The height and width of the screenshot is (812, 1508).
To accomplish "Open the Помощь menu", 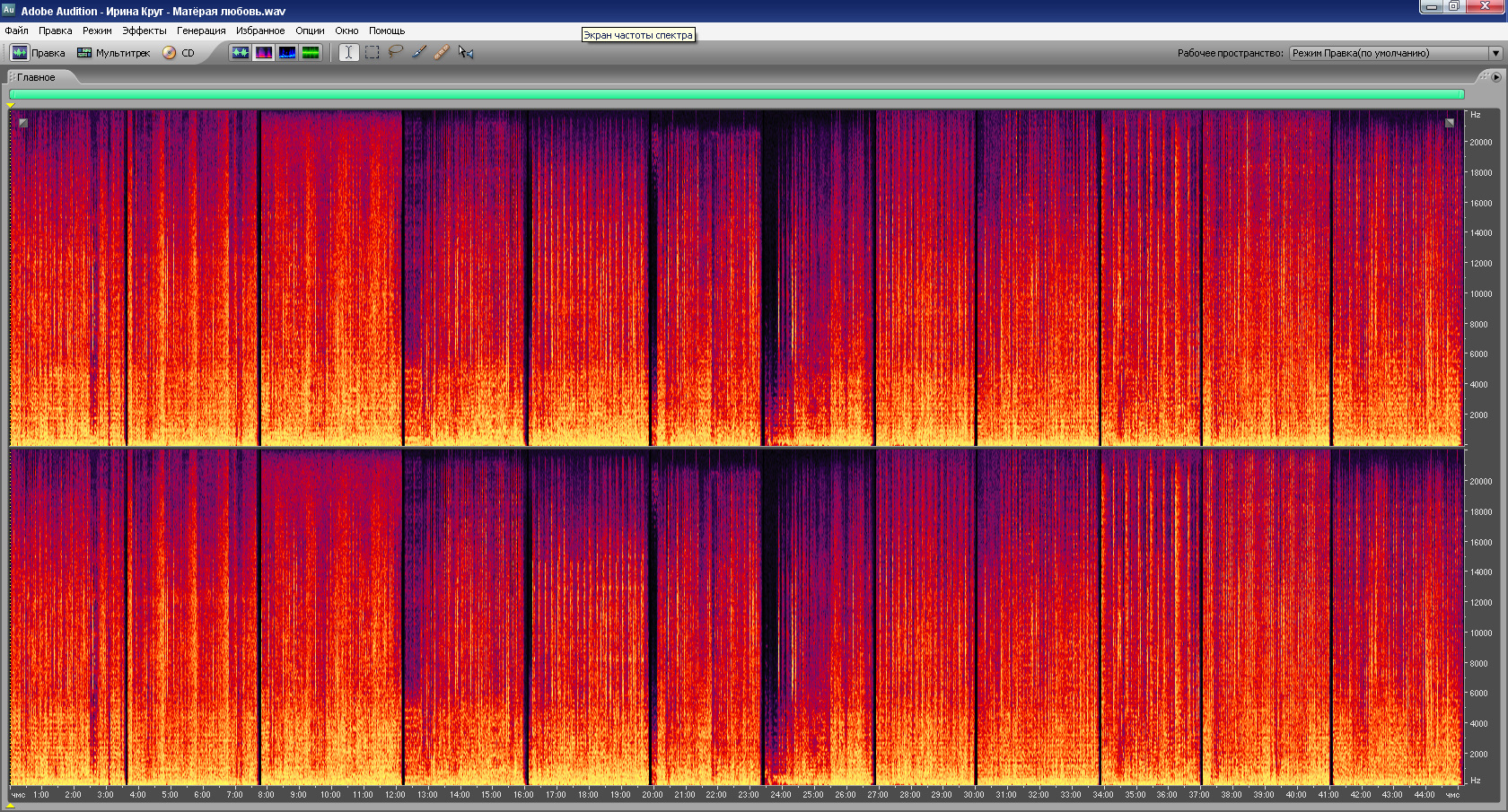I will click(387, 31).
